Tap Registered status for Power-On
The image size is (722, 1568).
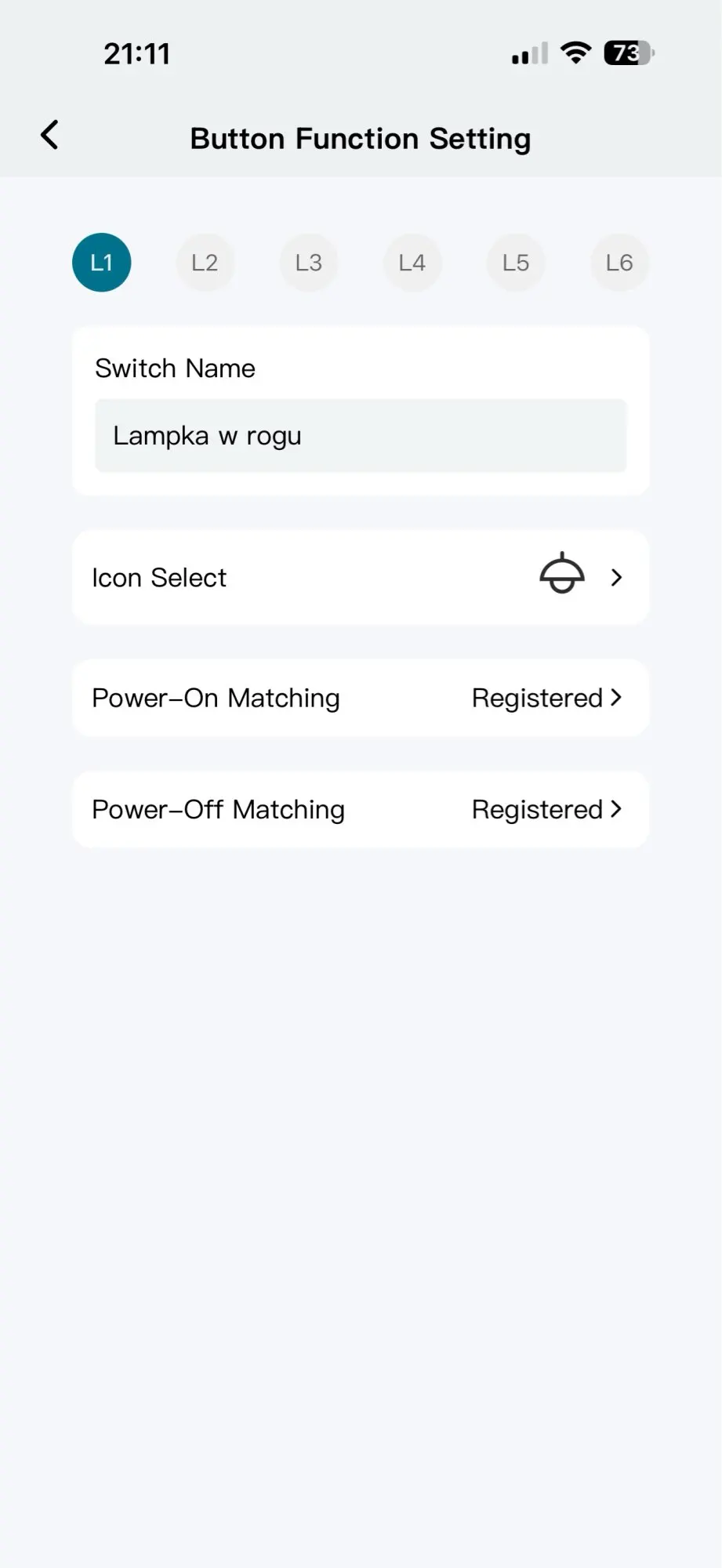(537, 698)
